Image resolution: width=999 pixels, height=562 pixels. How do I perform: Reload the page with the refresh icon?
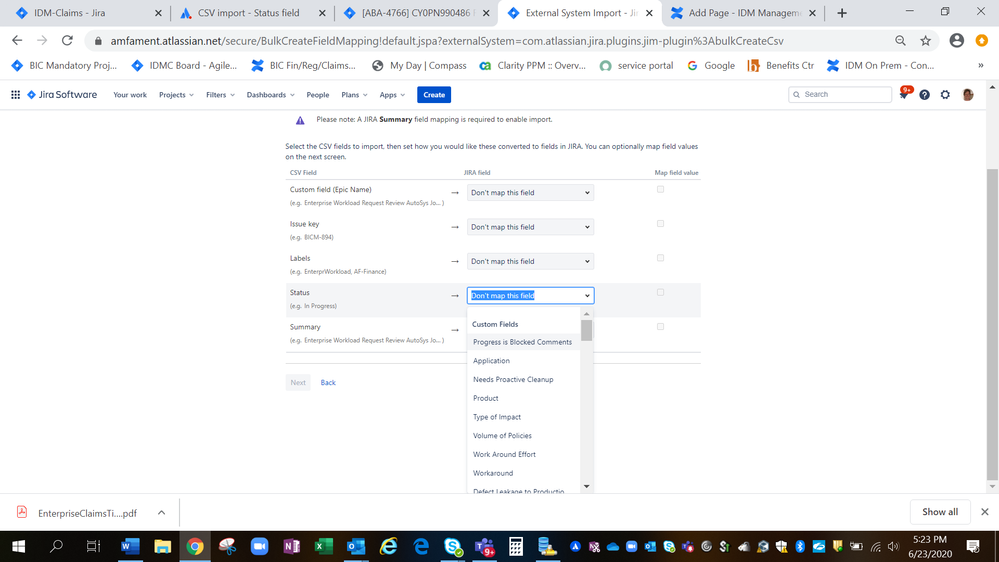coord(67,40)
